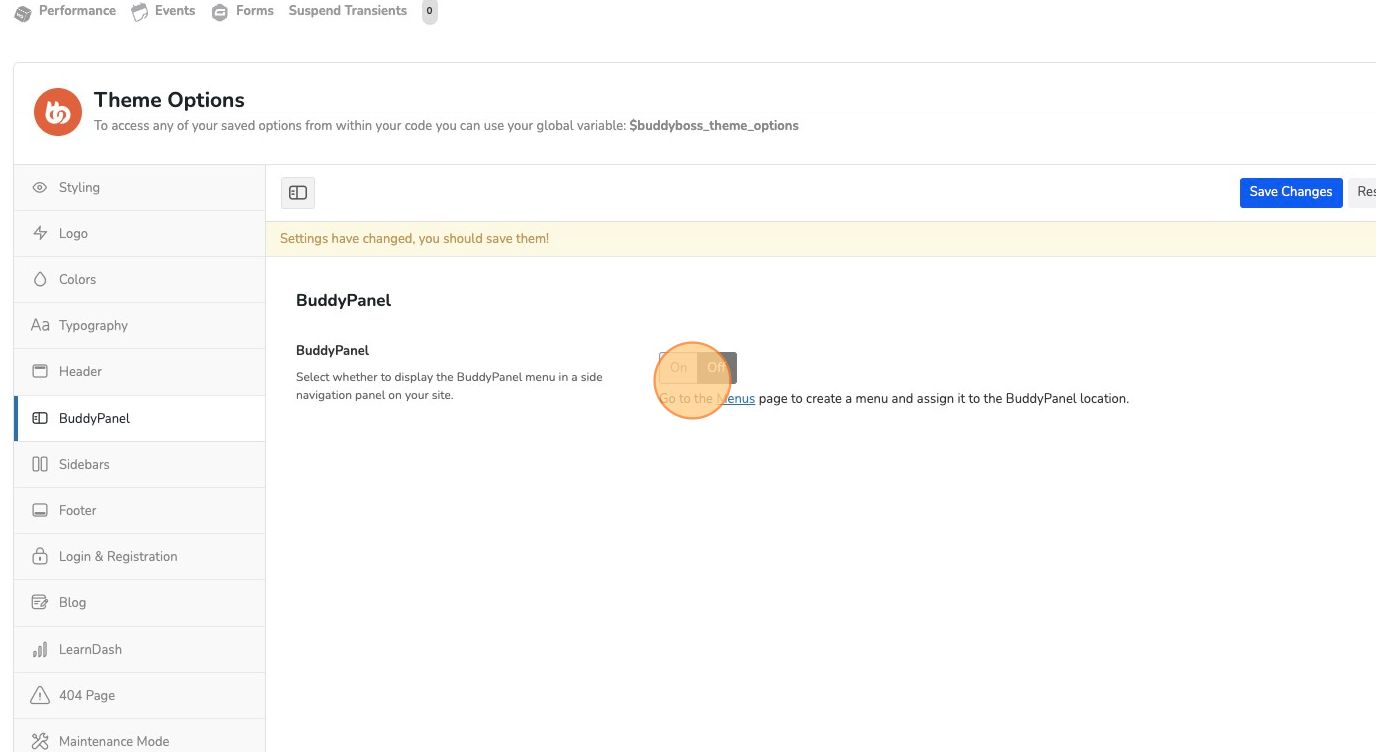Click the Colors droplet icon
Screen dimensions: 1376x752
(x=40, y=279)
